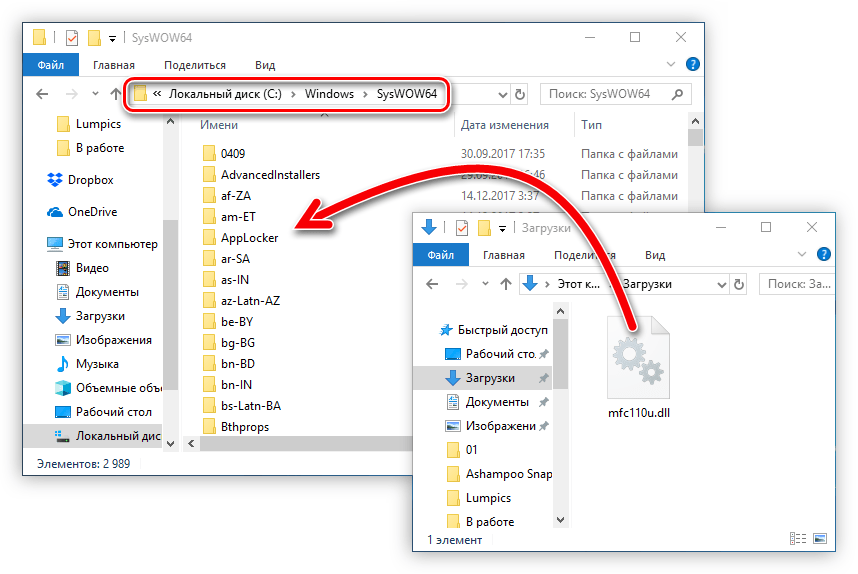Click Windows in the address breadcrumb
This screenshot has height=574, width=858.
[329, 94]
